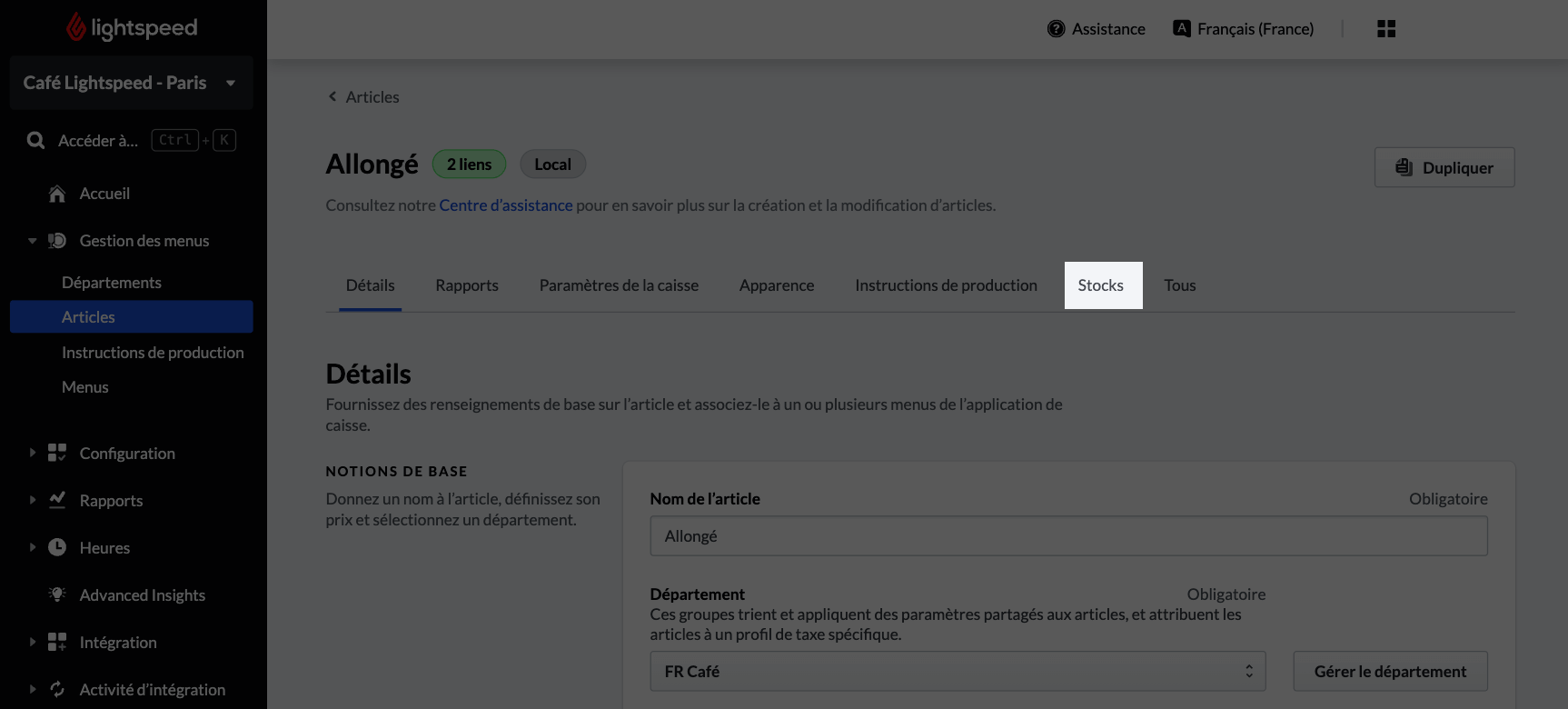Click the Accueil home icon
This screenshot has height=709, width=1568.
pos(57,194)
